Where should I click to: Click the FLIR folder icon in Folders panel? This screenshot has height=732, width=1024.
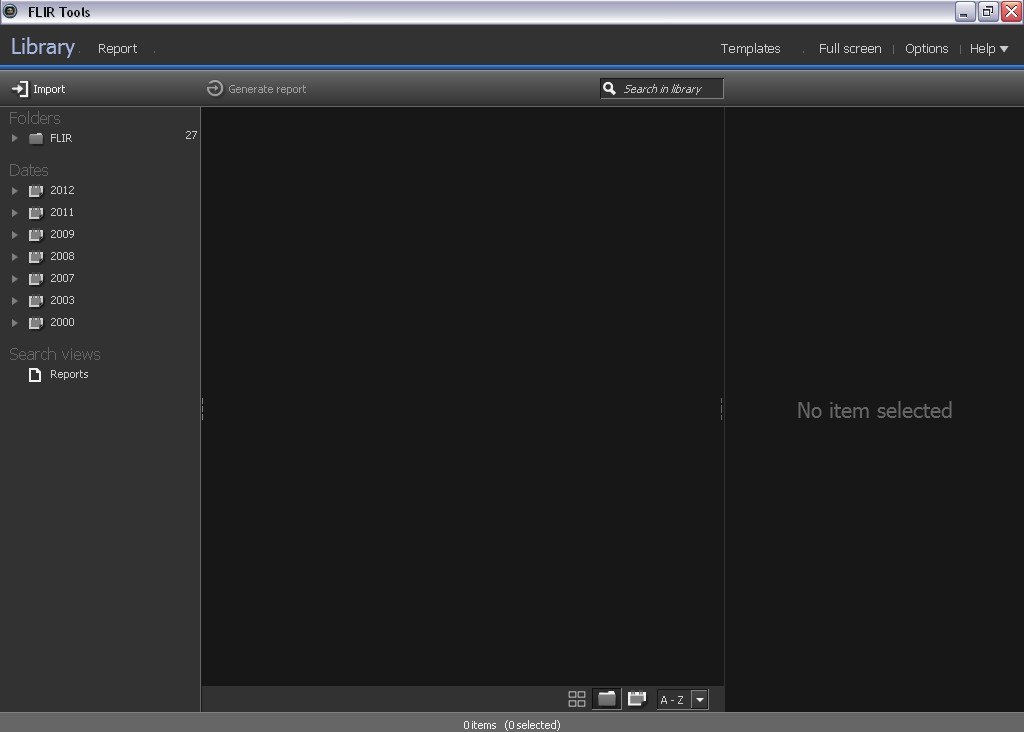click(36, 138)
